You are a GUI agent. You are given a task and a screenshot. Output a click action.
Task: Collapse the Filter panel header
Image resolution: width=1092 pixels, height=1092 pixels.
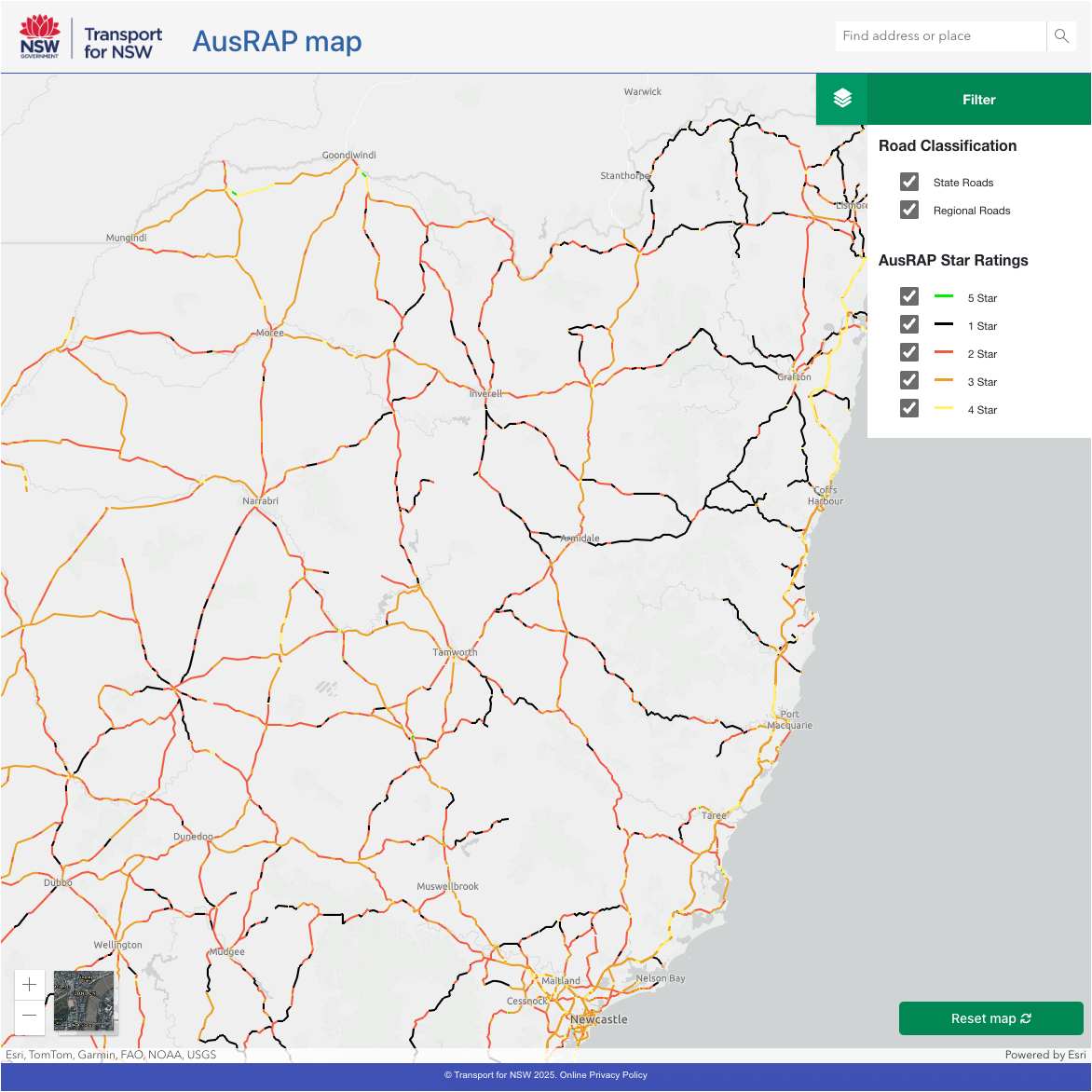tap(978, 100)
